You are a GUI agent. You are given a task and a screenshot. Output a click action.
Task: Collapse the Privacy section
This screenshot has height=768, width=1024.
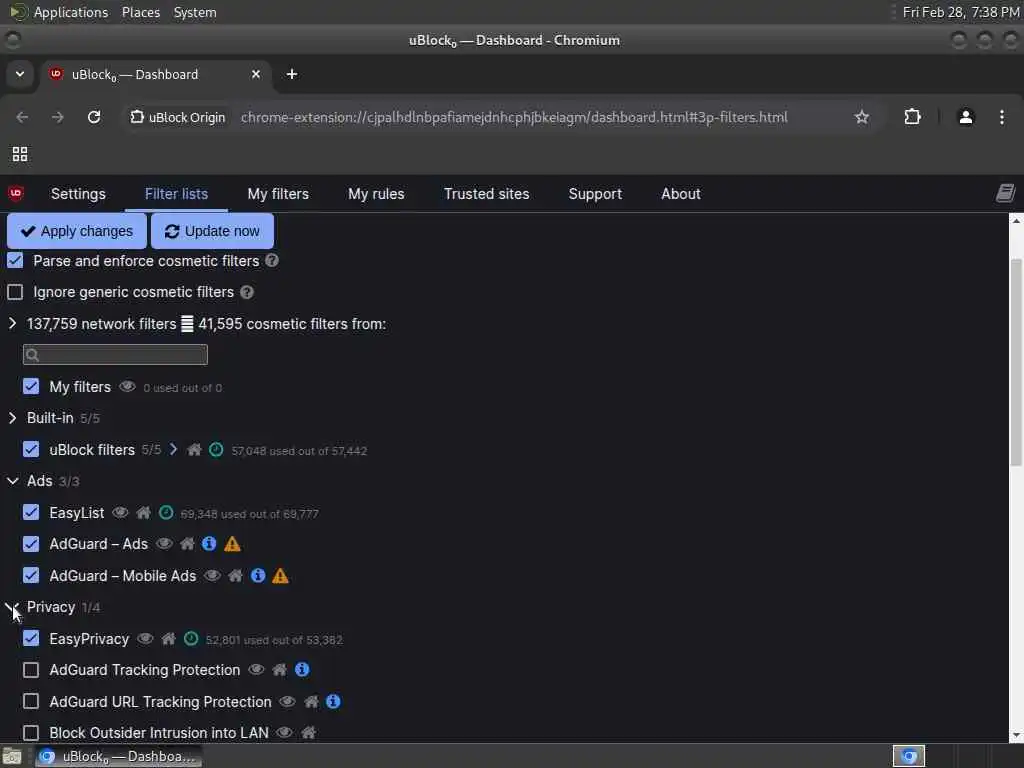(12, 607)
